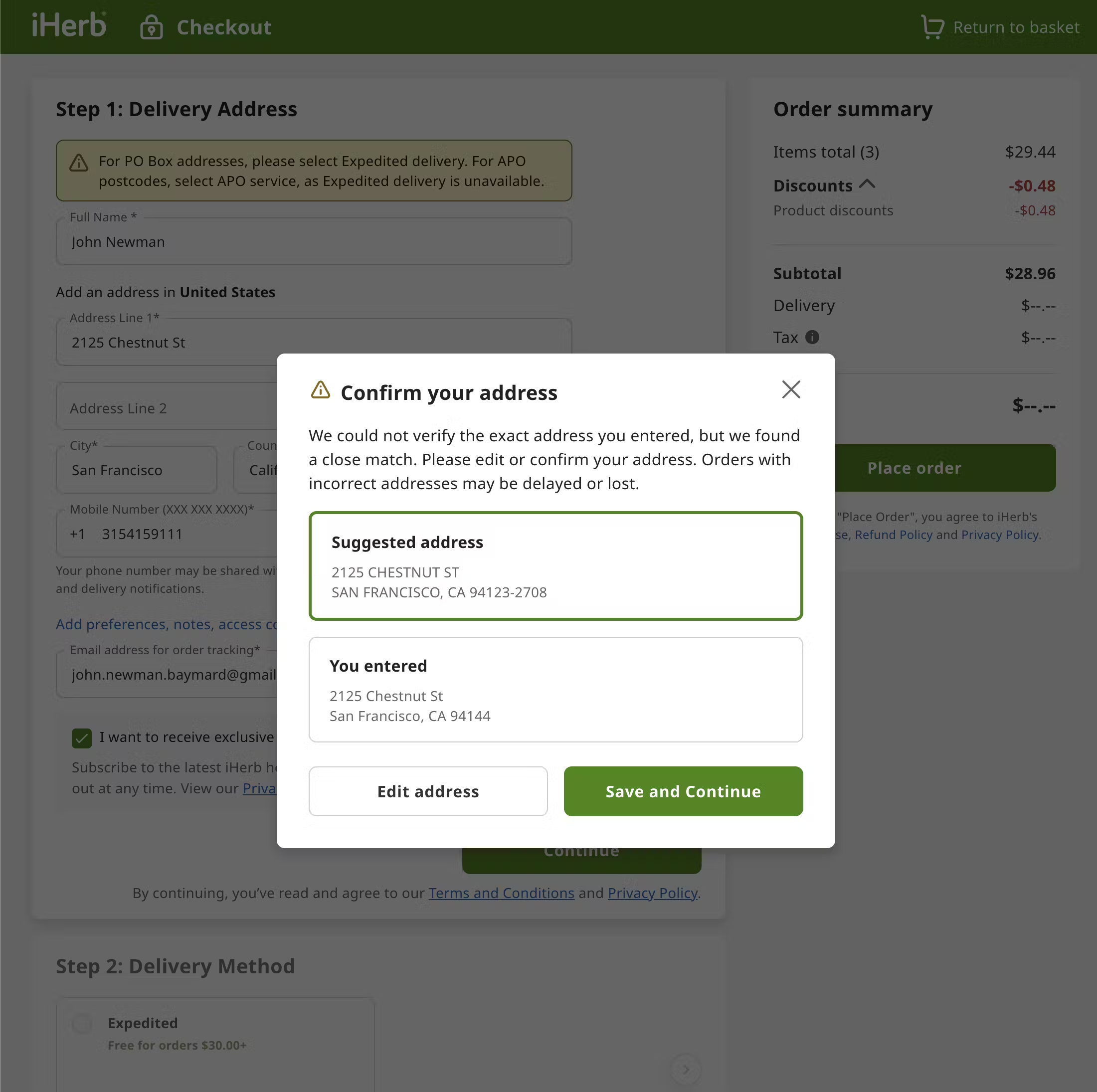1097x1092 pixels.
Task: Click the basket cart icon
Action: tap(932, 27)
